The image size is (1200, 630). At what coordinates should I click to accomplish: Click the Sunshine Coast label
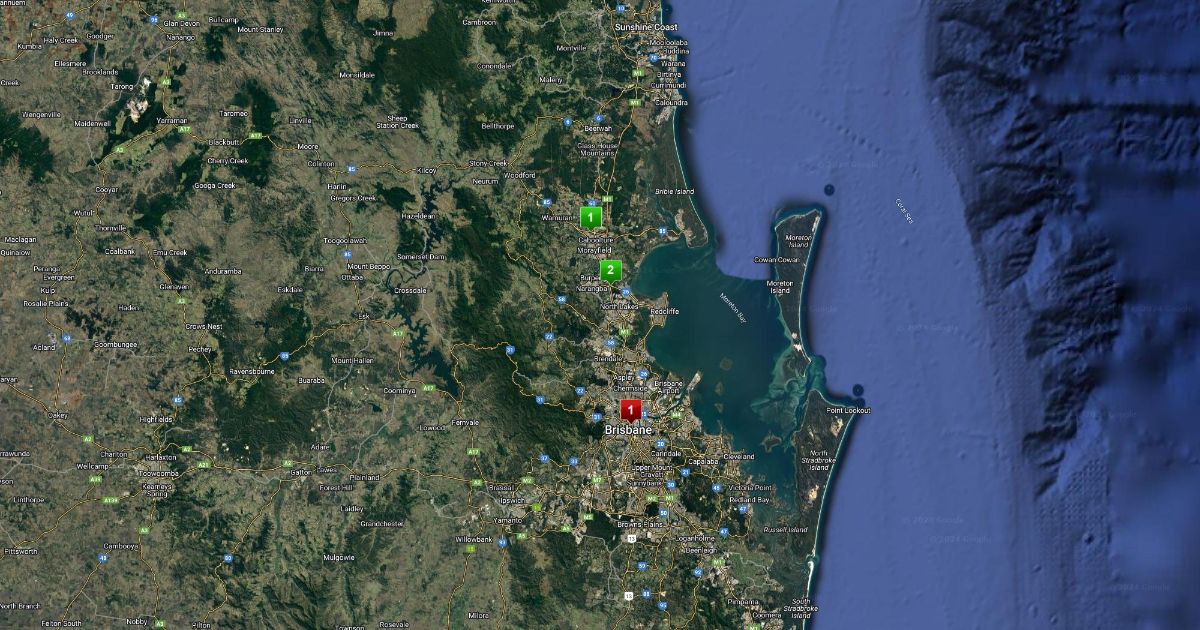click(646, 27)
